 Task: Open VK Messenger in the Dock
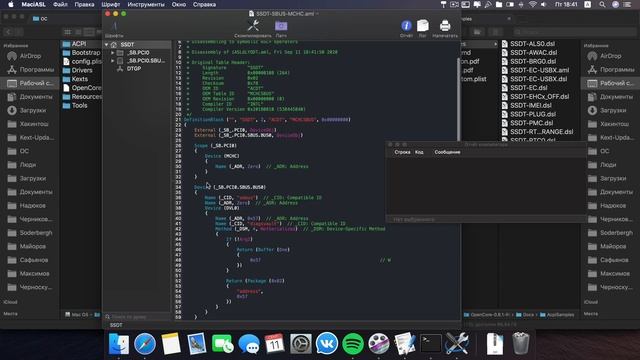327,344
